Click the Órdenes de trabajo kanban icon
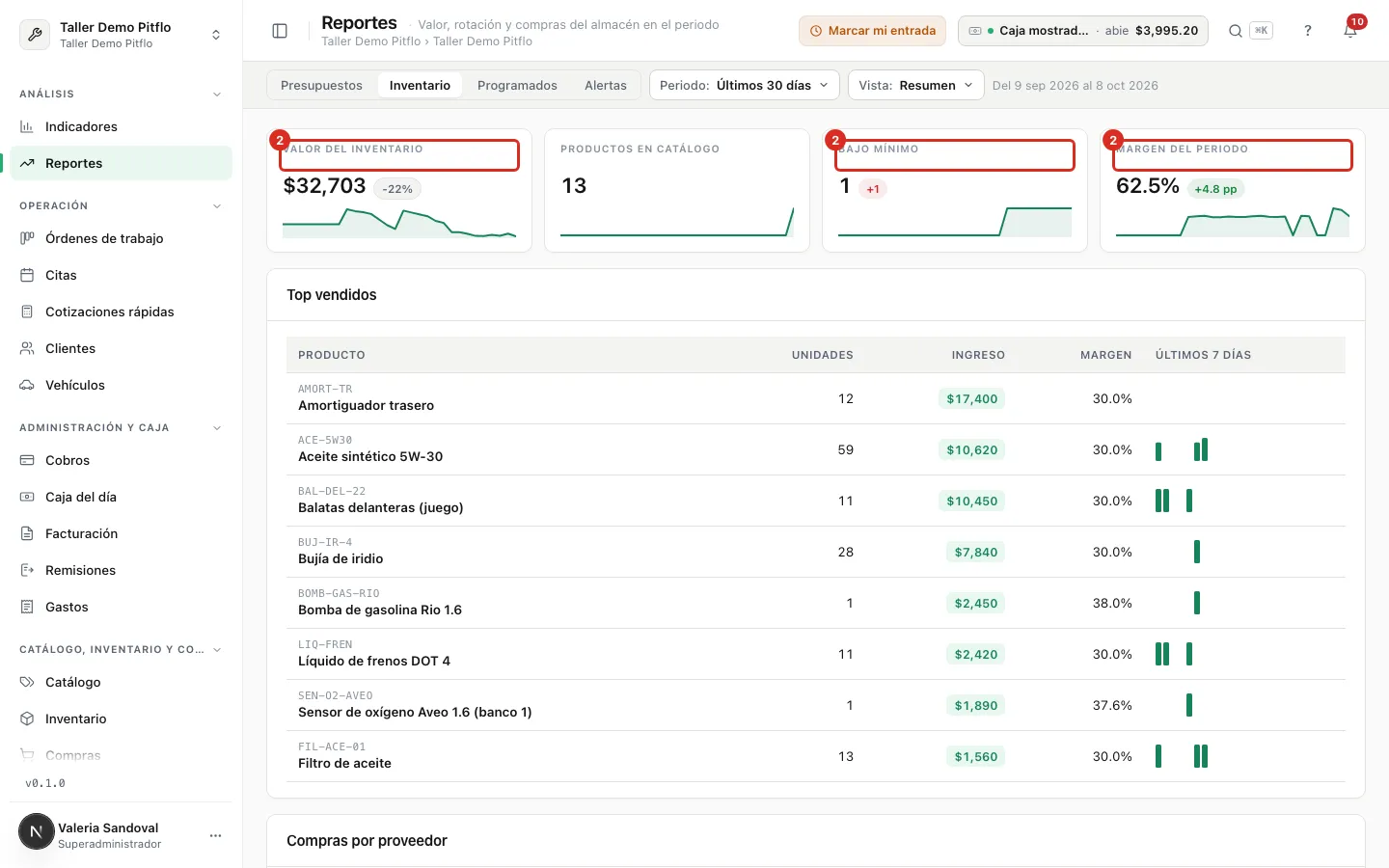 [x=27, y=238]
